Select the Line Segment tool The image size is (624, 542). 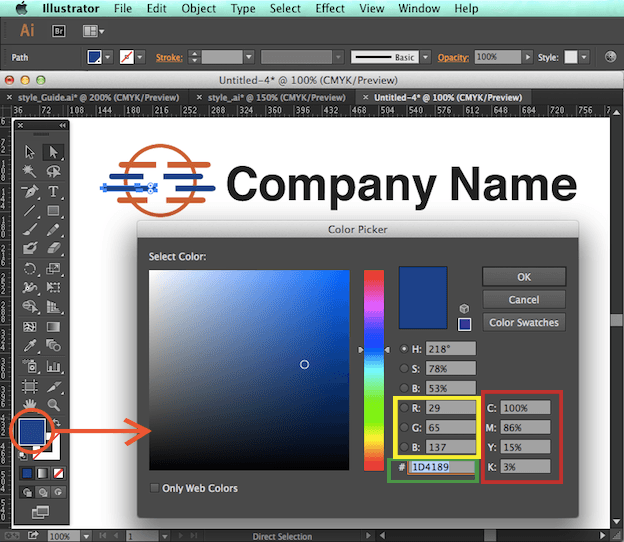30,210
